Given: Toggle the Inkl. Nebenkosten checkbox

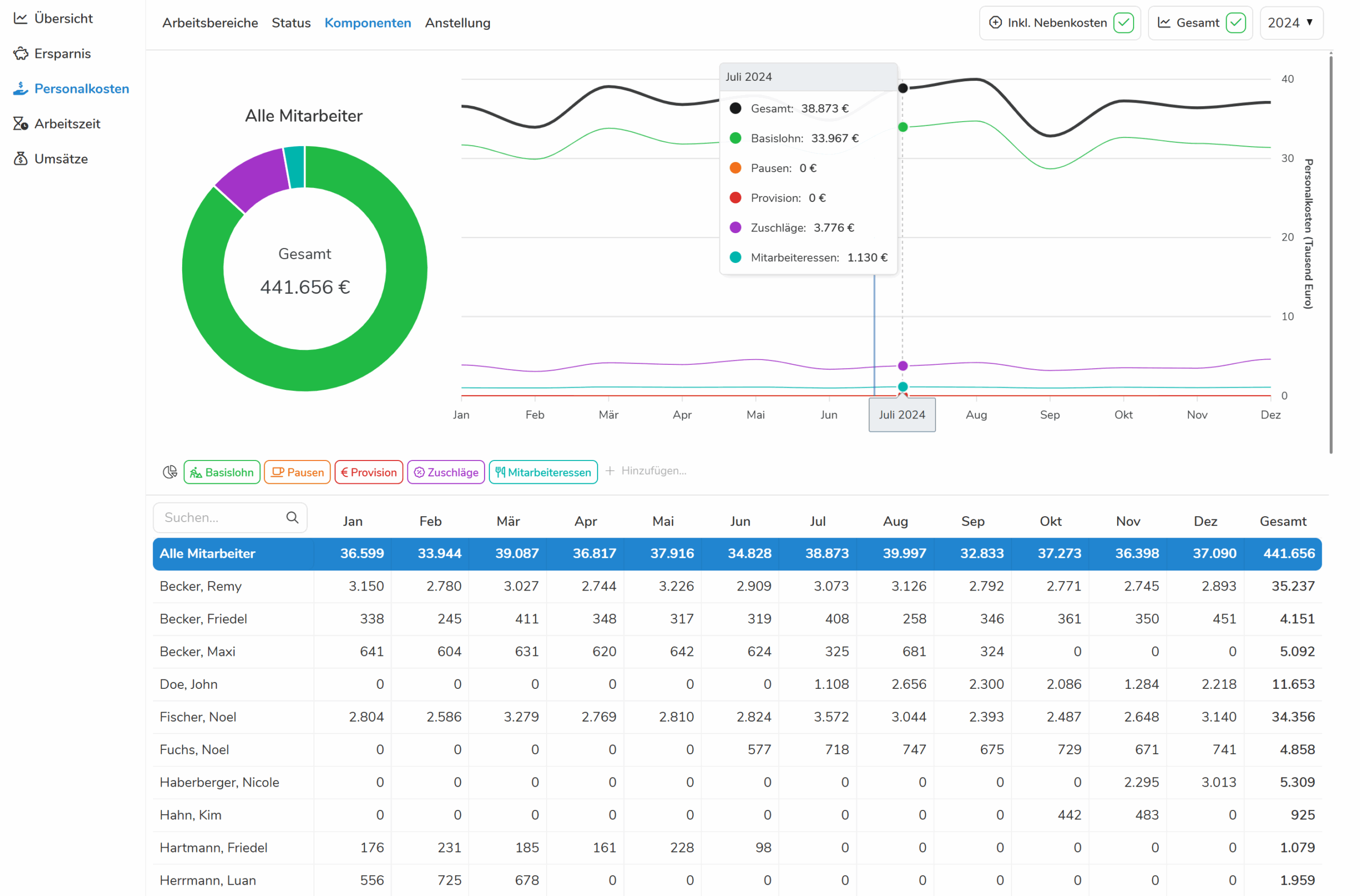Looking at the screenshot, I should click(x=1124, y=23).
